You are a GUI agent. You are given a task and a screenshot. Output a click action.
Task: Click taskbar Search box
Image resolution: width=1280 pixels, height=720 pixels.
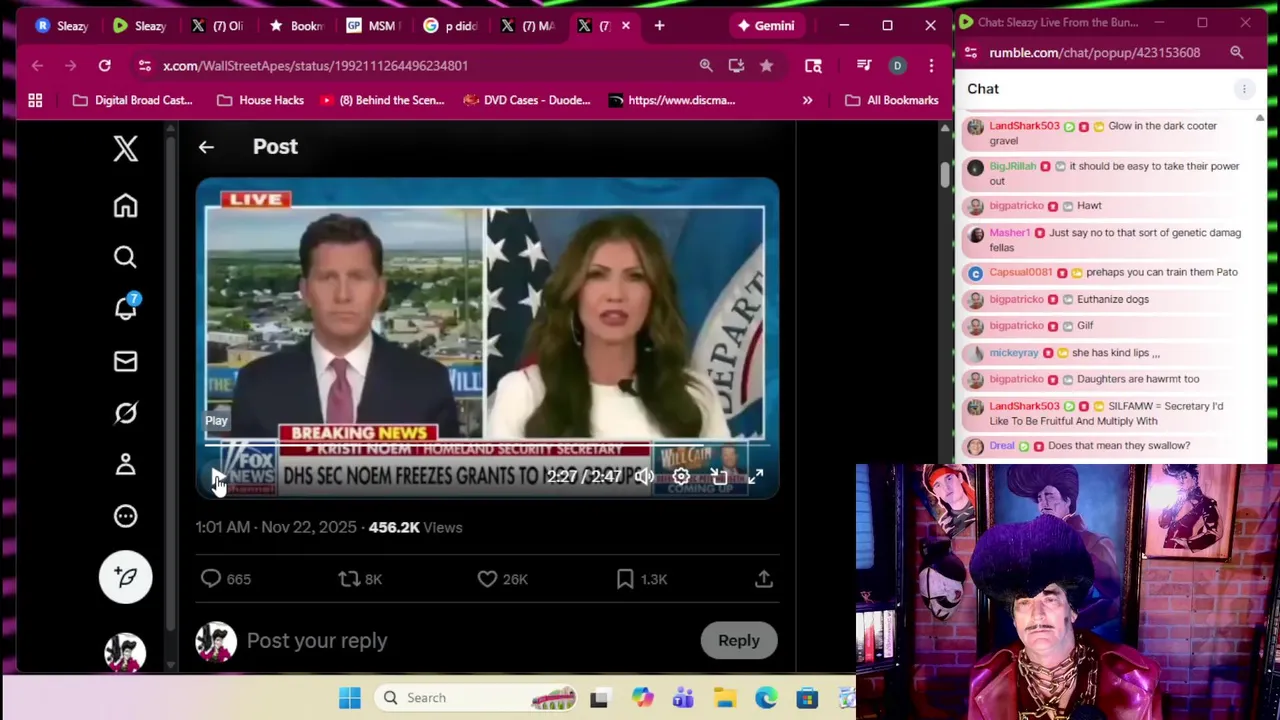coord(478,698)
